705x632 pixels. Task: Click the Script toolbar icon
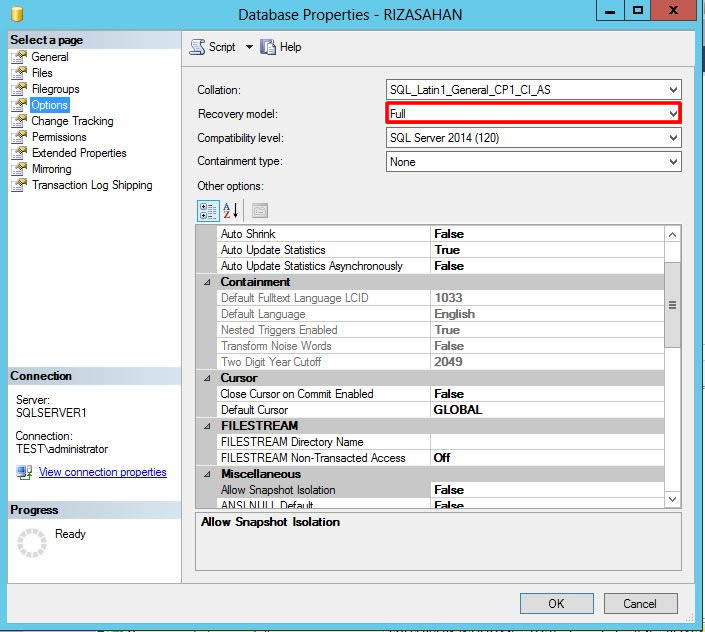[x=197, y=47]
